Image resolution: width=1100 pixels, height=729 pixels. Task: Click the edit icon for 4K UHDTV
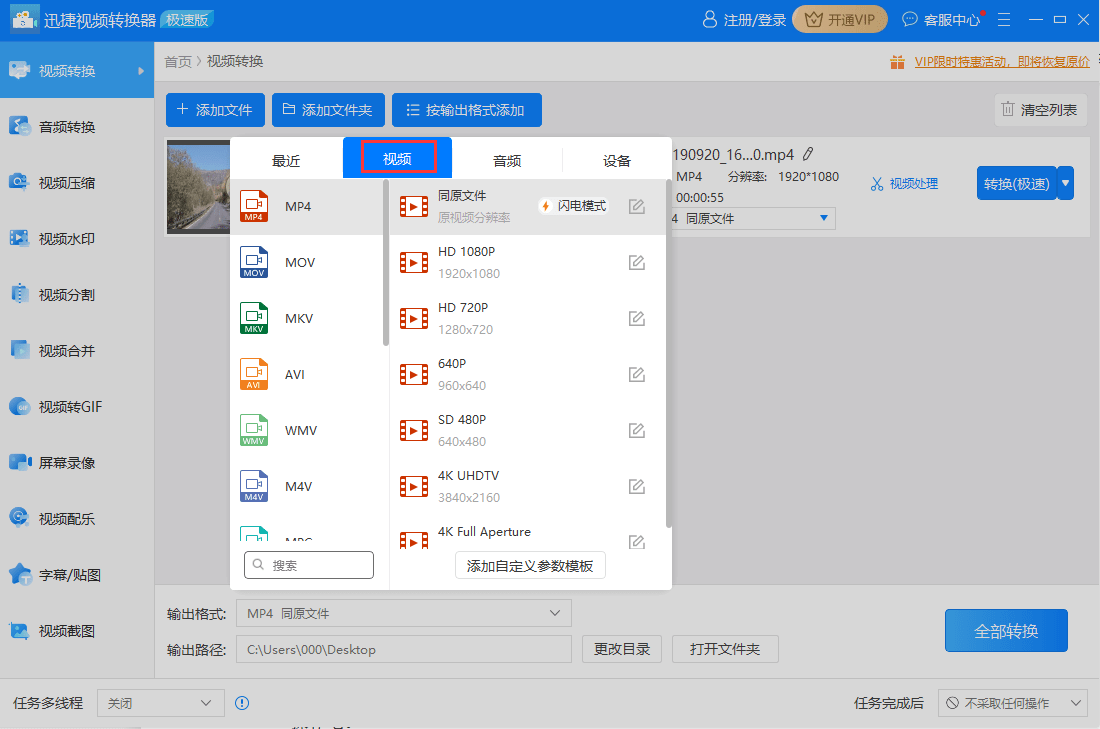636,486
